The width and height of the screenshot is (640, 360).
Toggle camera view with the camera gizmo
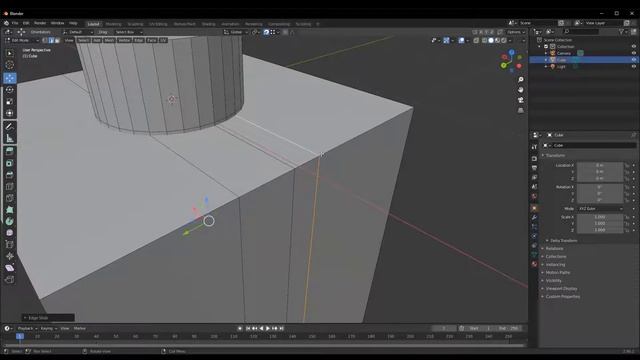(x=520, y=100)
